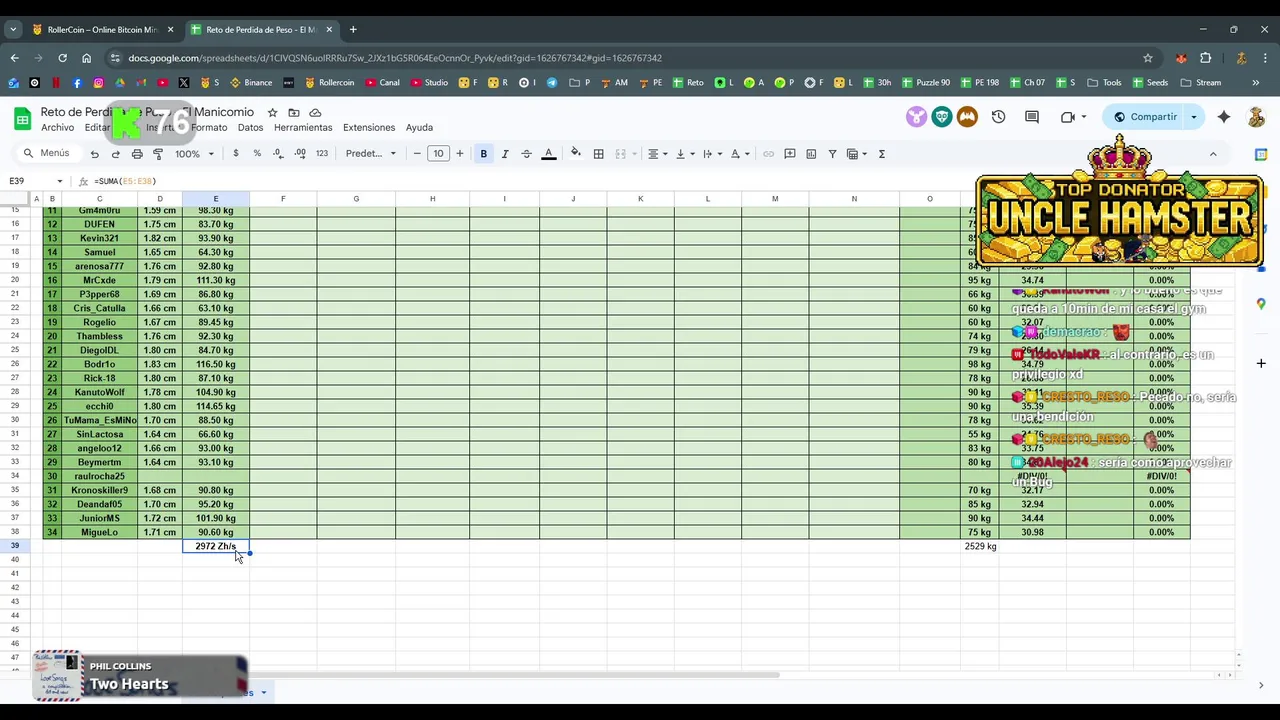Search the Menús box
The image size is (1280, 720).
click(48, 153)
